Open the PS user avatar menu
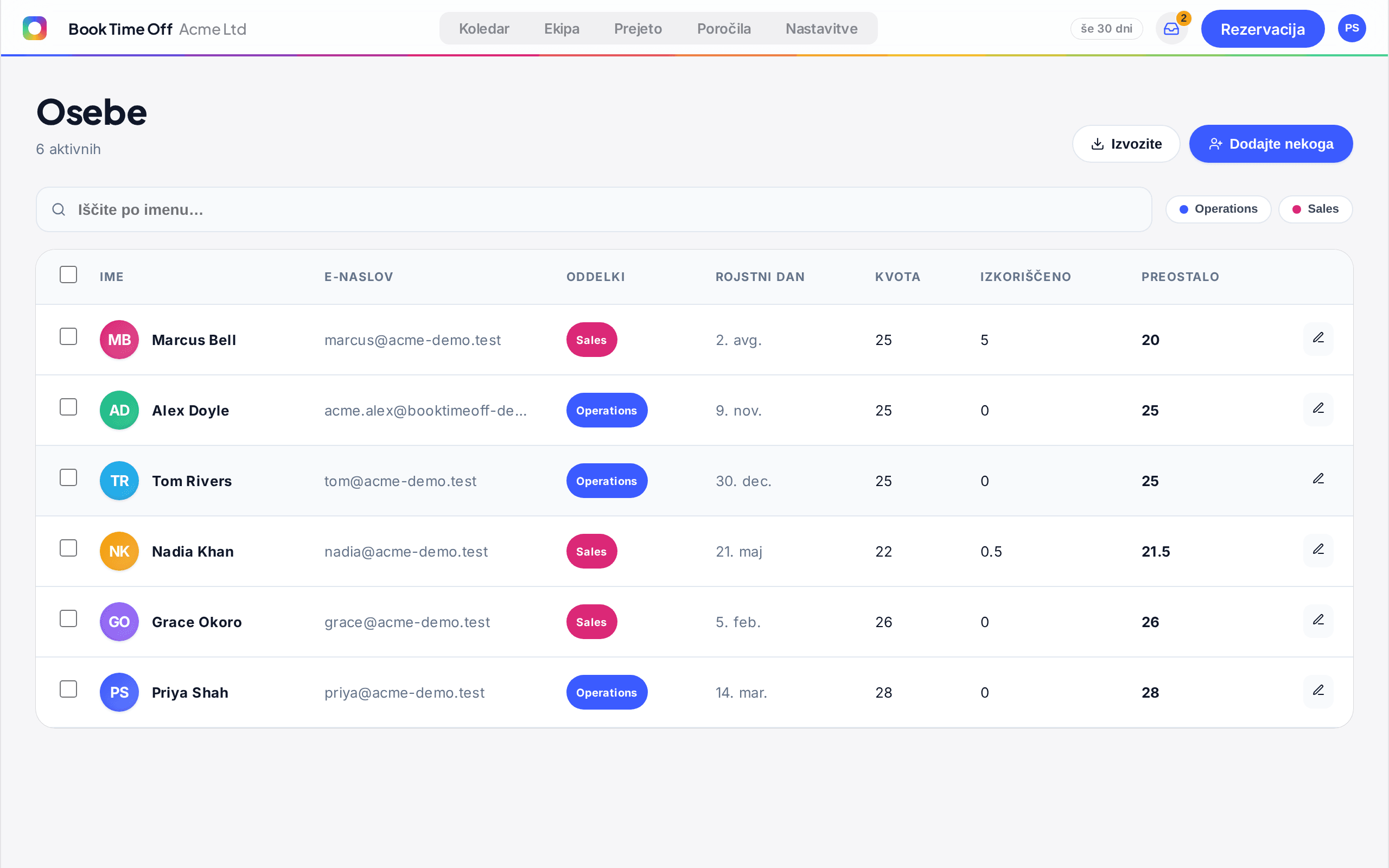Viewport: 1389px width, 868px height. tap(1351, 28)
